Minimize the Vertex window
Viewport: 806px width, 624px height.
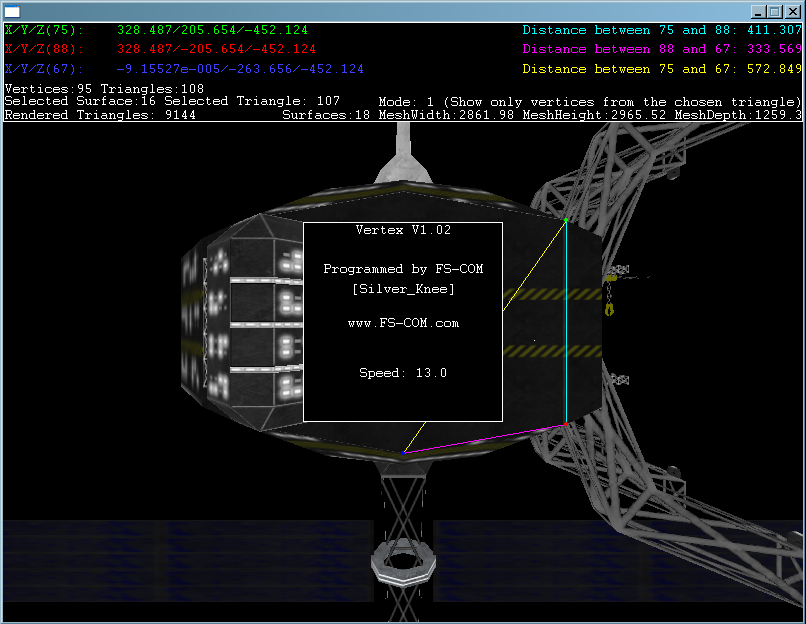pyautogui.click(x=758, y=11)
